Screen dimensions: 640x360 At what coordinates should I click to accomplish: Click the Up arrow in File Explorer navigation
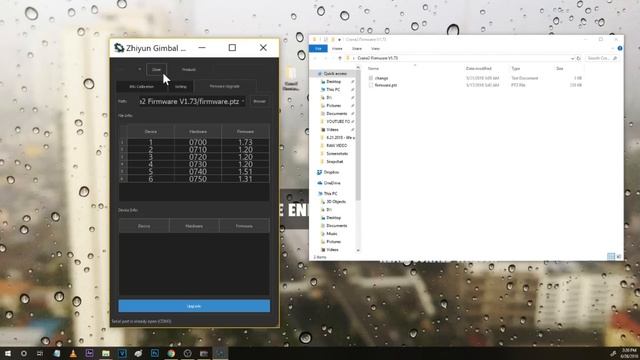click(340, 58)
